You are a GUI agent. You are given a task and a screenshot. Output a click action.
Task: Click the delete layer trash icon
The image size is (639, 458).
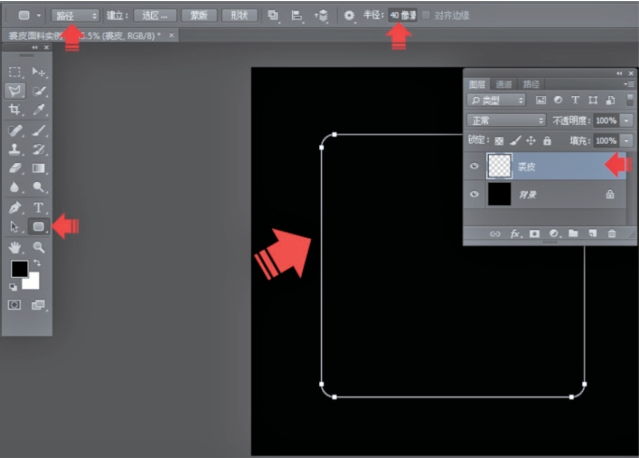pyautogui.click(x=612, y=233)
